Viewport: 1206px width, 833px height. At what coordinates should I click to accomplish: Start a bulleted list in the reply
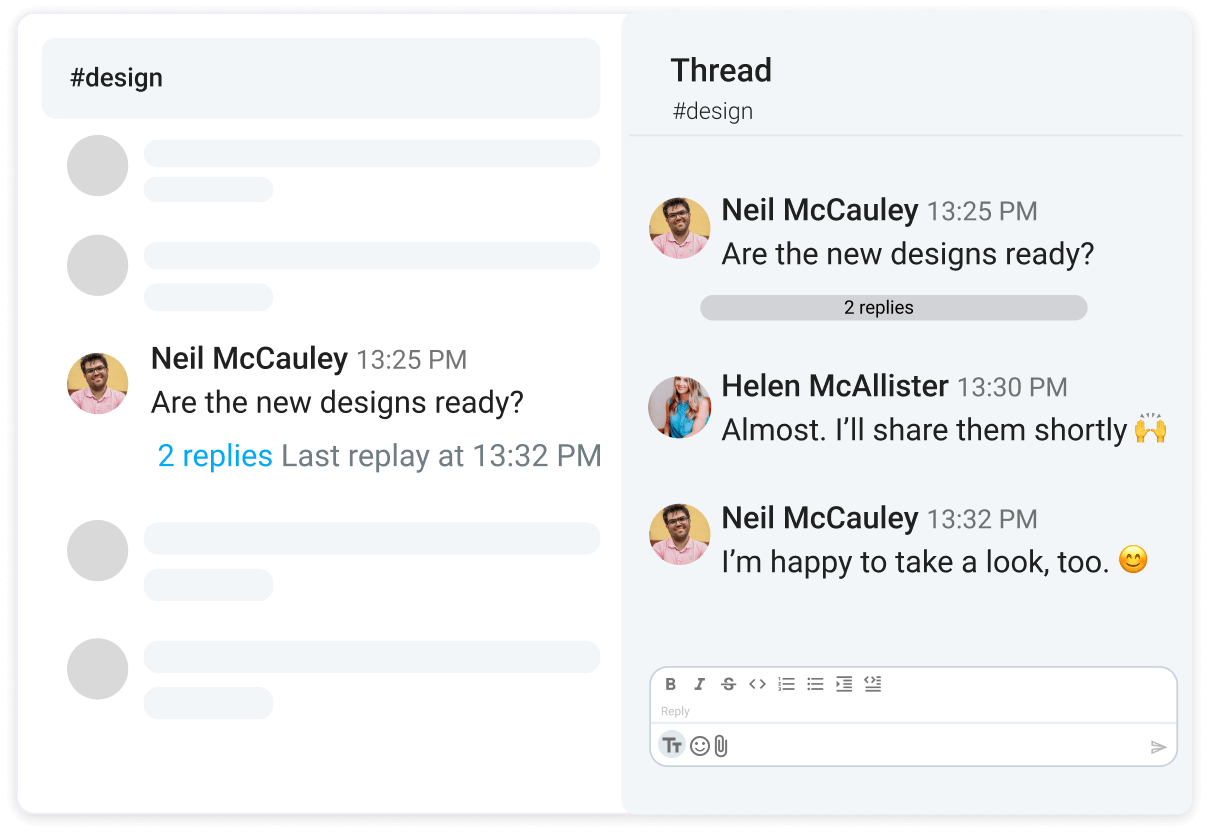815,684
